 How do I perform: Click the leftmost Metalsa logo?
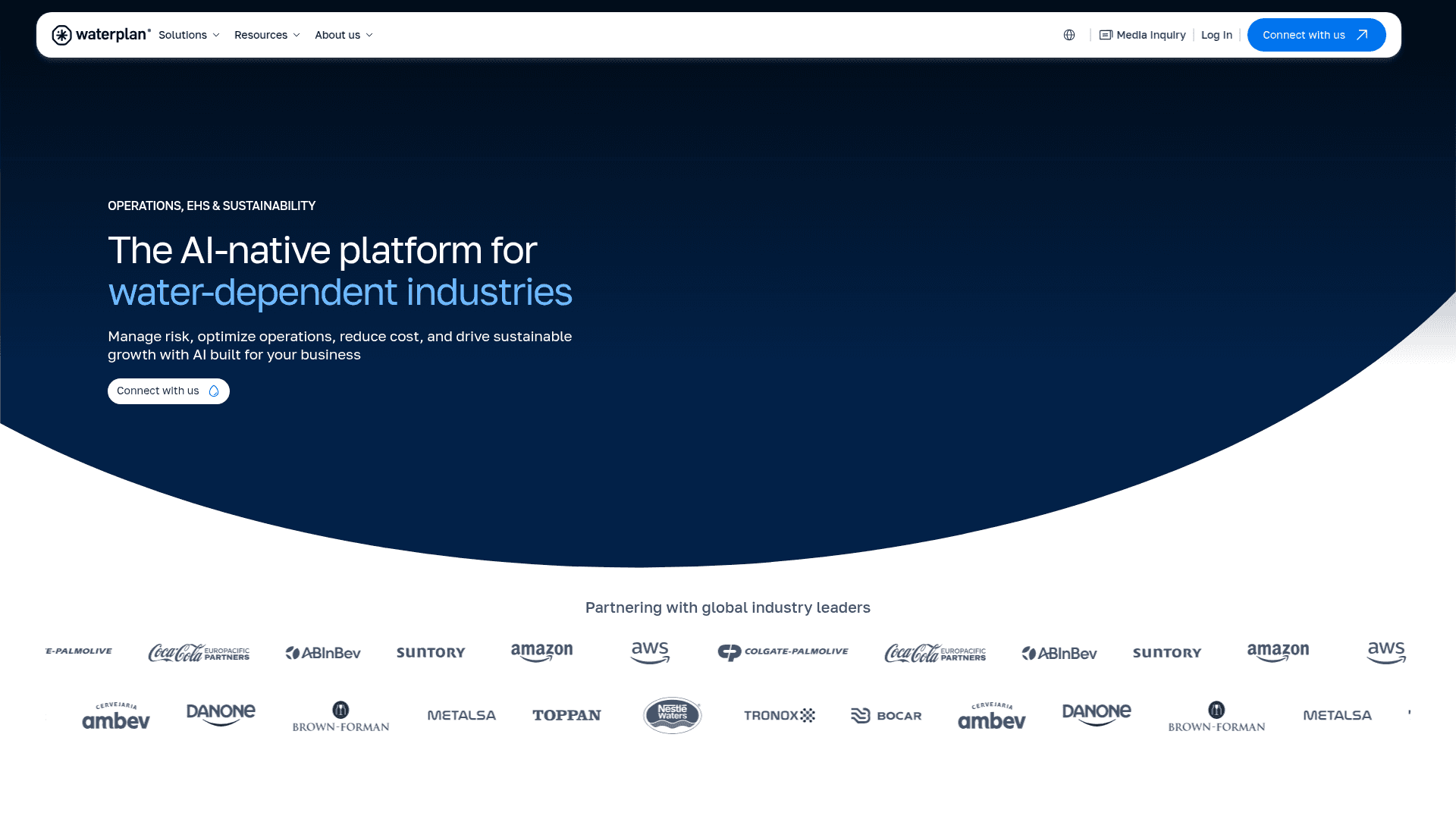[461, 715]
